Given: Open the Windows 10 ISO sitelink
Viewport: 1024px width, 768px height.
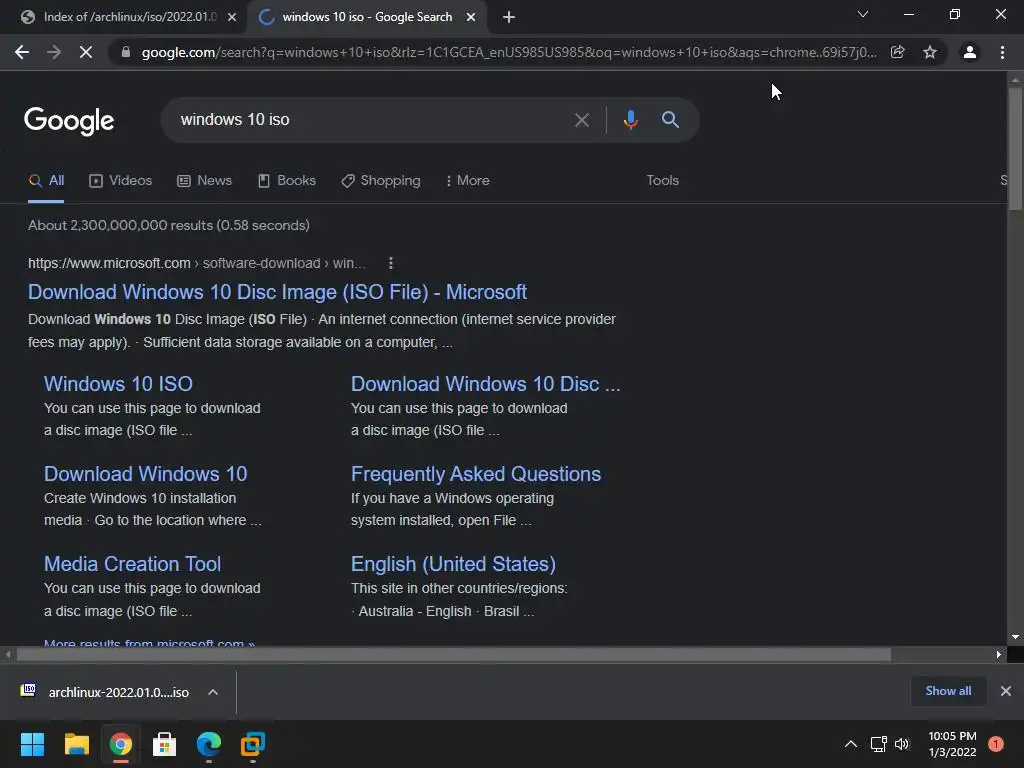Looking at the screenshot, I should [x=118, y=384].
